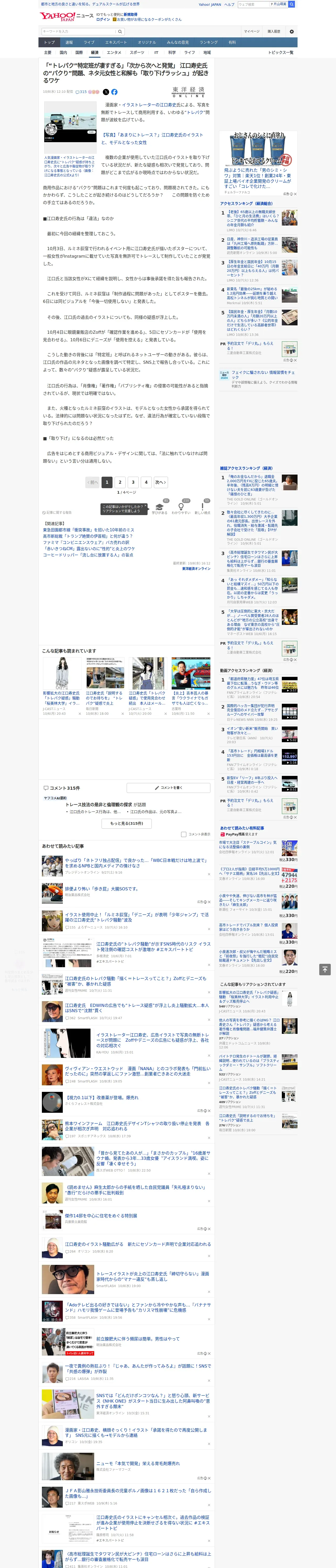Image resolution: width=336 pixels, height=1568 pixels.
Task: Click the Toyo Keizai Online logo
Action: (x=188, y=92)
